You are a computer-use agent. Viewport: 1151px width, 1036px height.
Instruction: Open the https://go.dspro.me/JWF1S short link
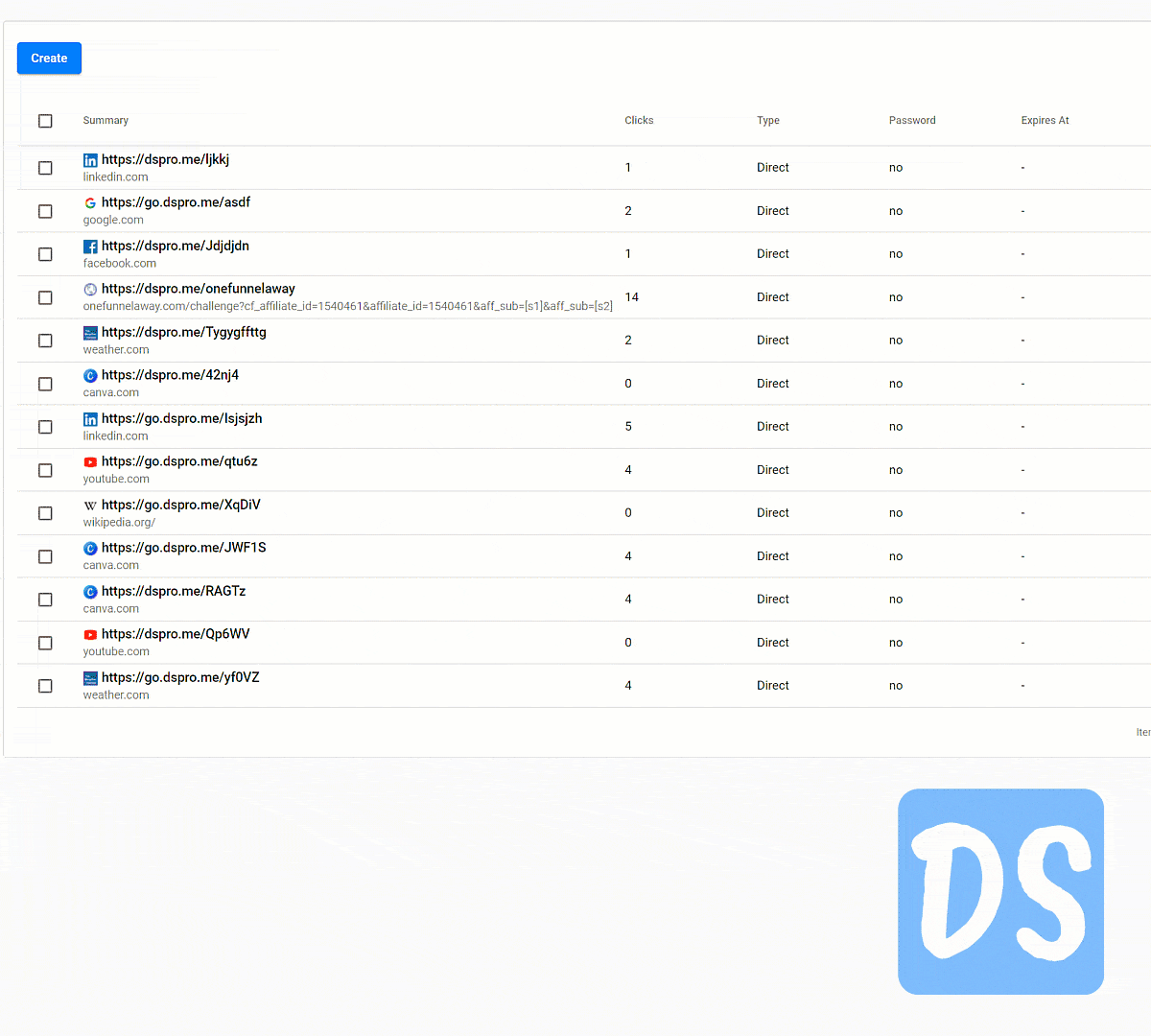tap(183, 548)
